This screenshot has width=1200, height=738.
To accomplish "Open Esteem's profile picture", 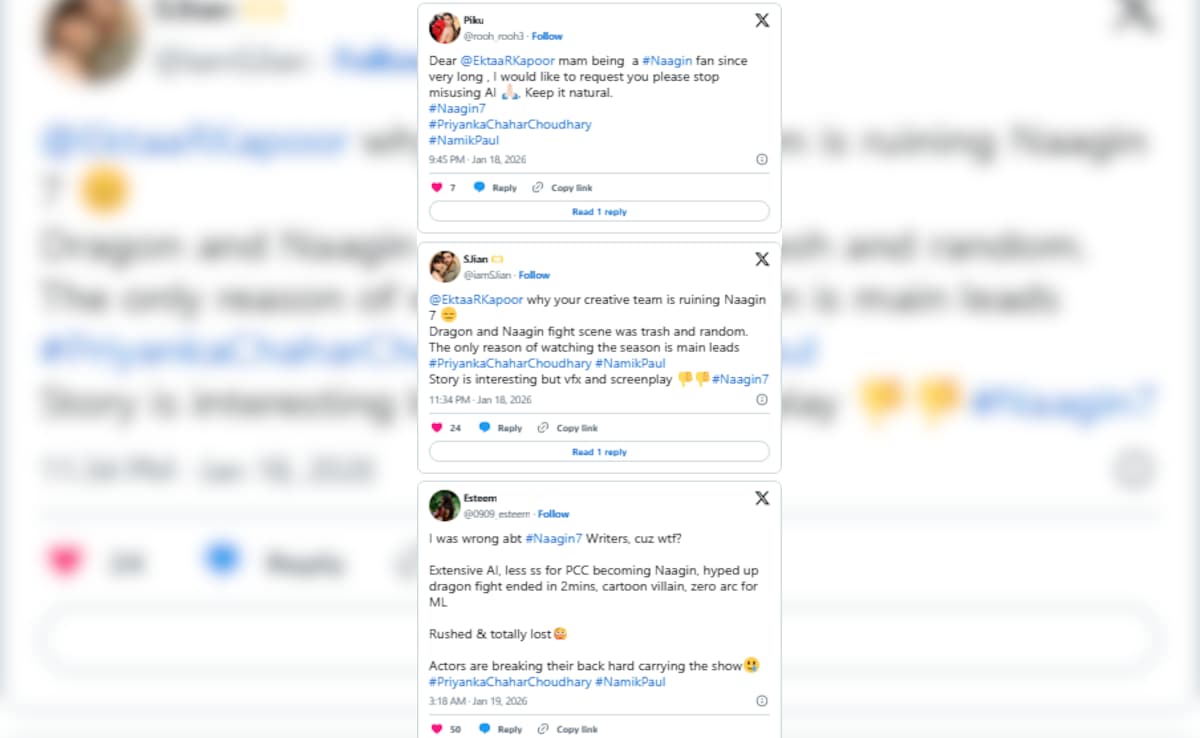I will (x=445, y=506).
